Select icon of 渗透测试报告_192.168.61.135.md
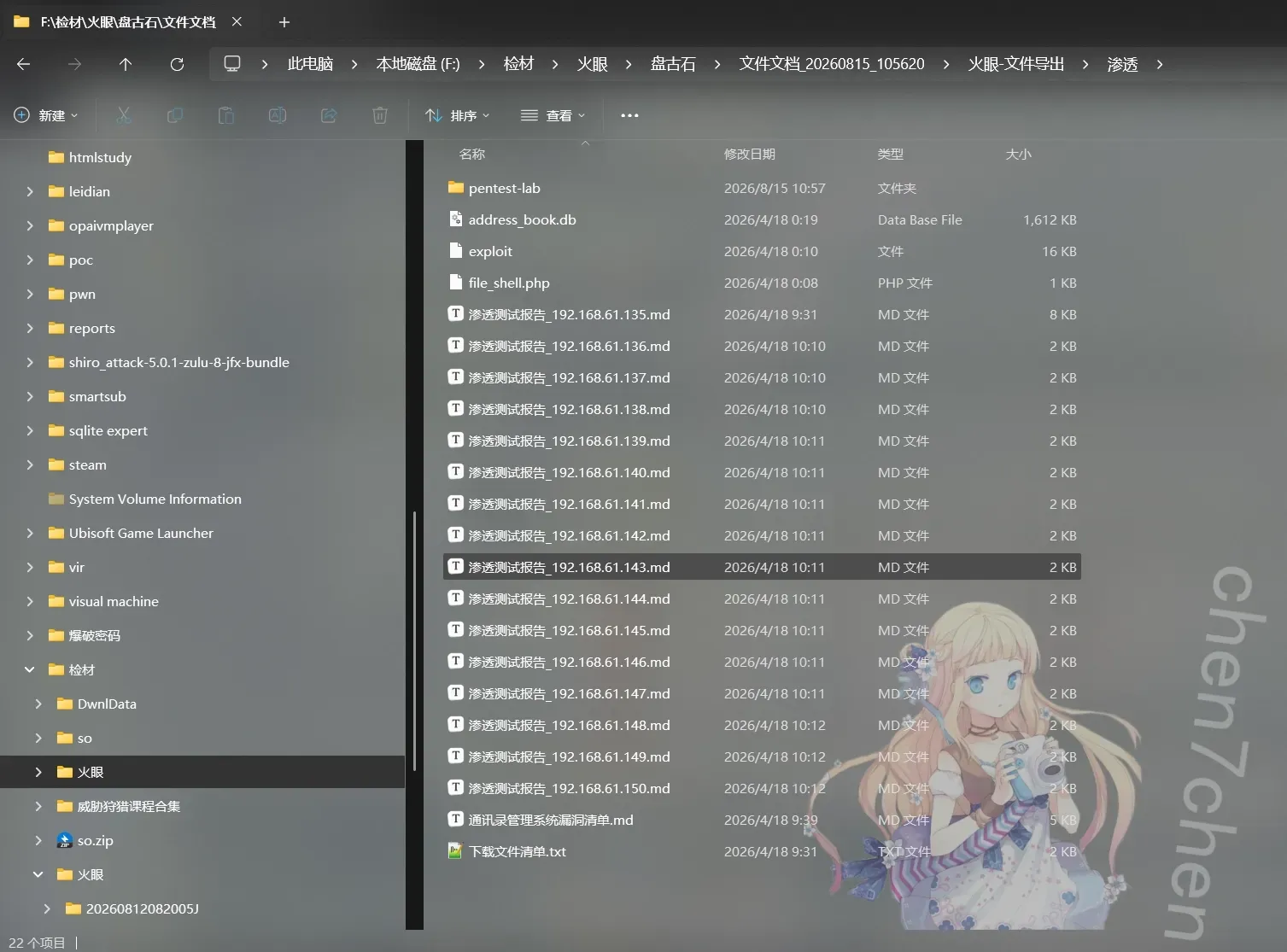The image size is (1287, 952). pos(456,314)
